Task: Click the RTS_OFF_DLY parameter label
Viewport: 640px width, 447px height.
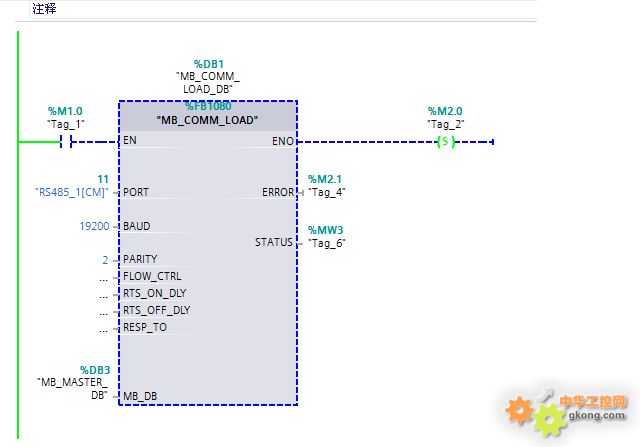Action: coord(156,310)
